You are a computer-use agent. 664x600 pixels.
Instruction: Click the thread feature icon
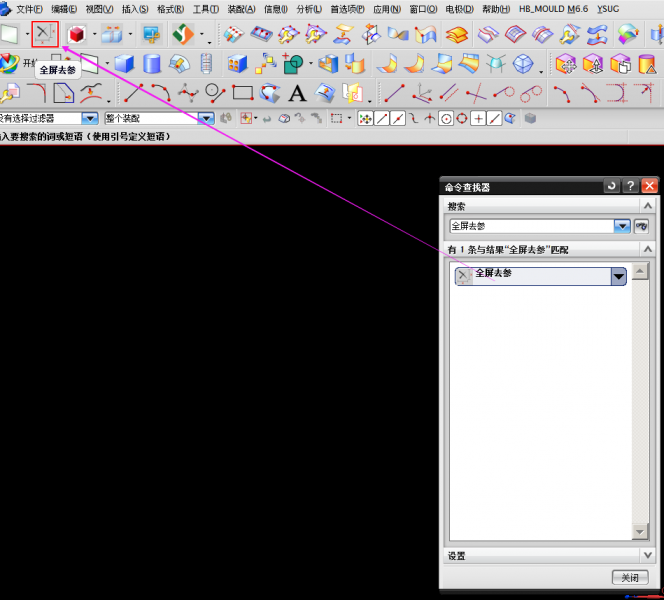[x=206, y=64]
